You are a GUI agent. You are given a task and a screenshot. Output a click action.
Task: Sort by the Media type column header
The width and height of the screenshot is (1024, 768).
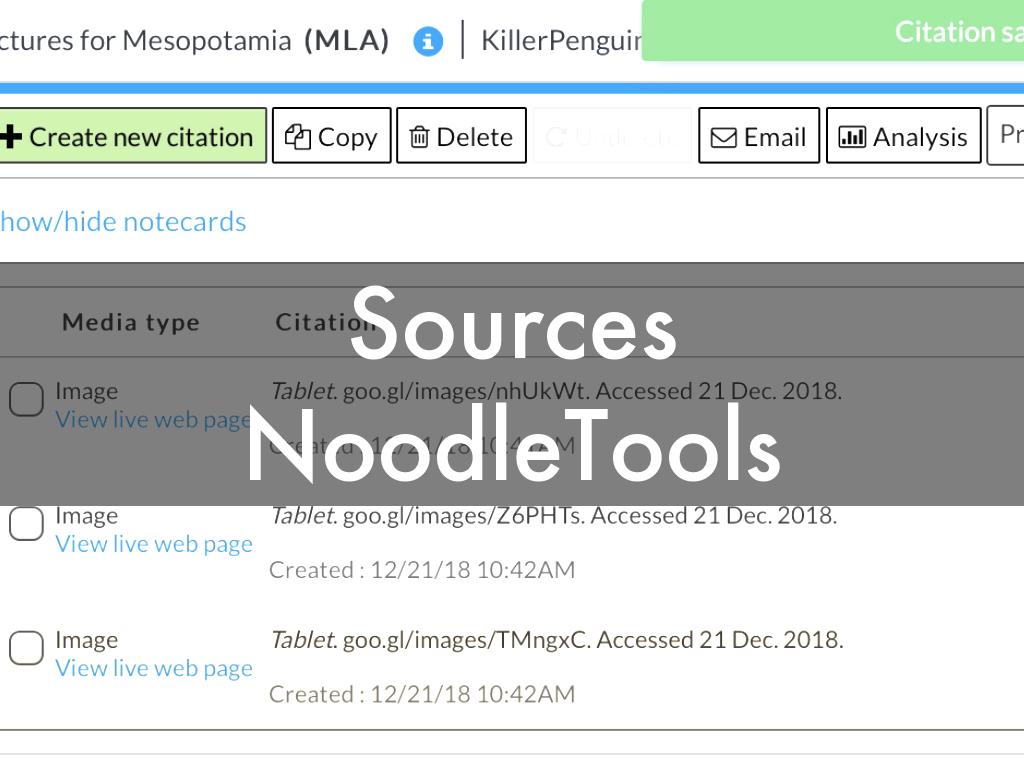click(130, 322)
